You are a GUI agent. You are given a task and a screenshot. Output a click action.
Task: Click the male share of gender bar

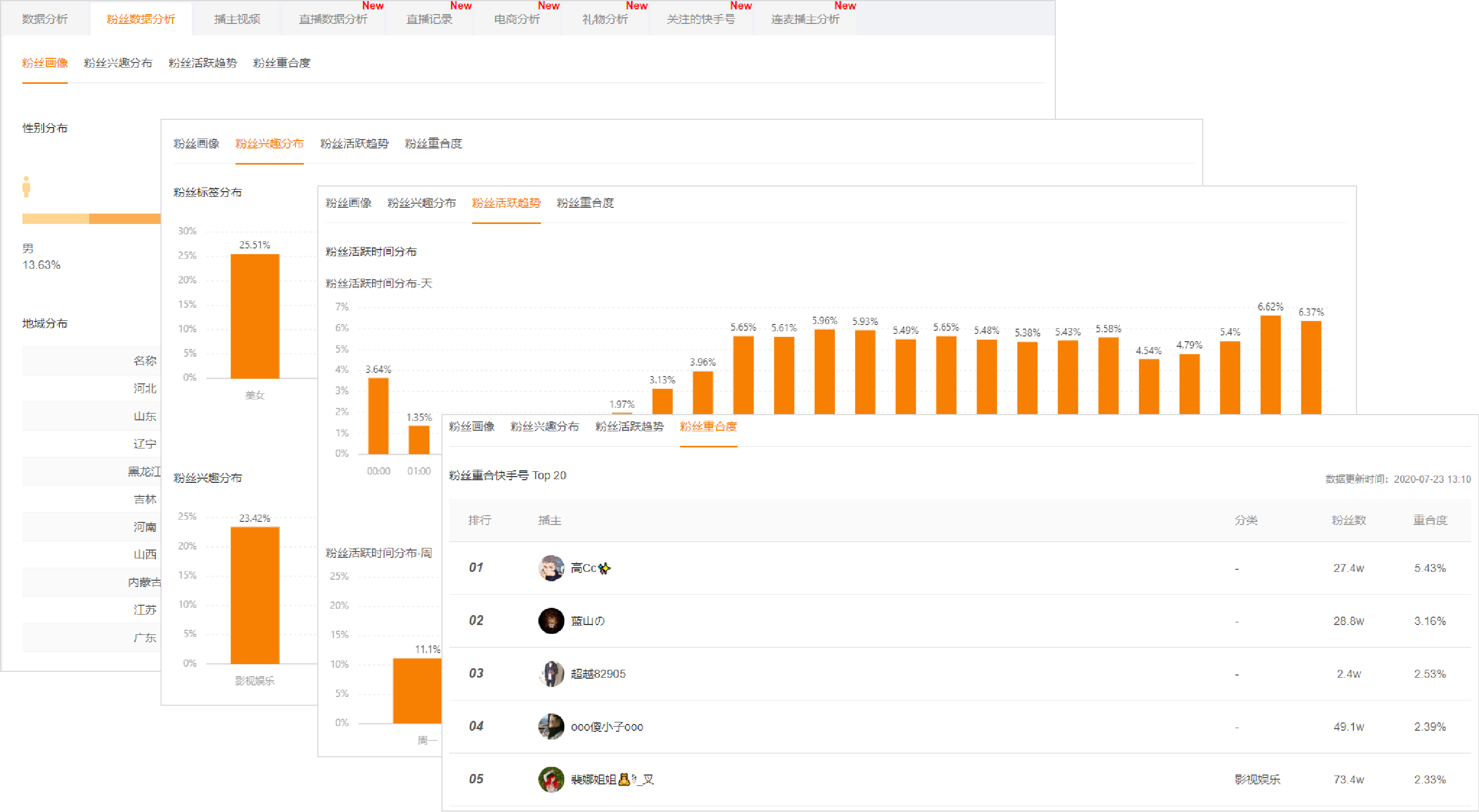tap(55, 218)
